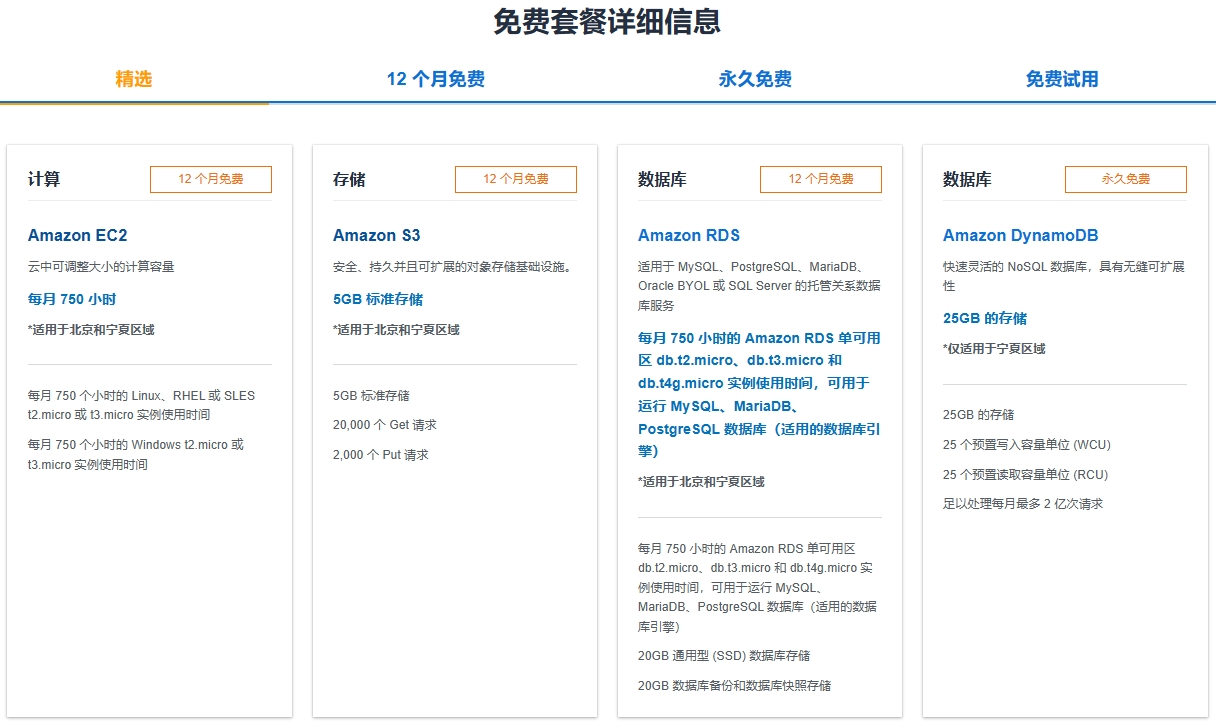Image resolution: width=1216 pixels, height=725 pixels.
Task: Click the 12 个月免费 badge on 数据库 card
Action: 821,179
